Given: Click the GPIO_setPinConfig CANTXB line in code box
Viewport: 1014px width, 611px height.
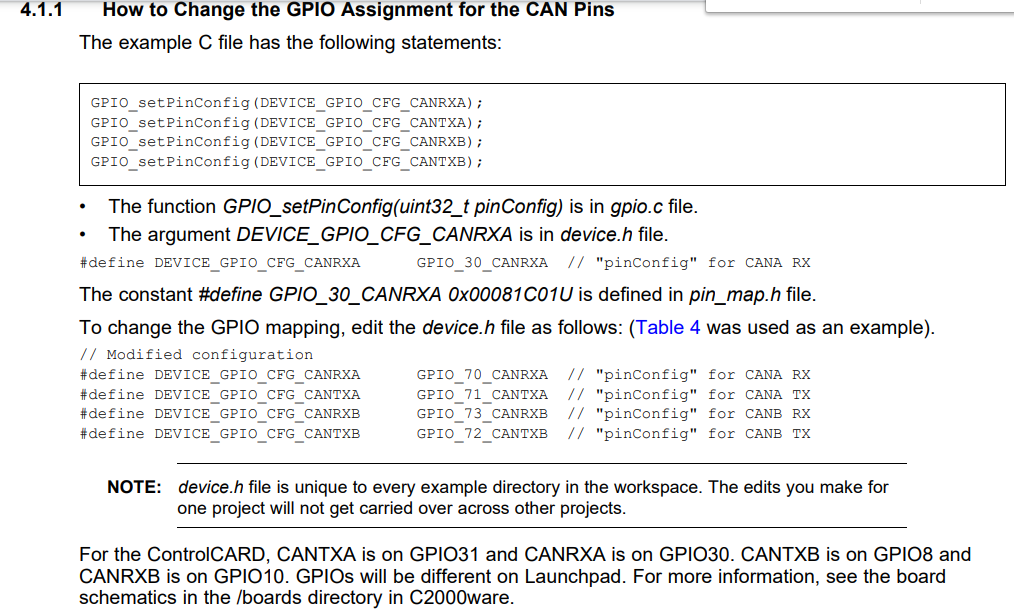Looking at the screenshot, I should coord(286,161).
